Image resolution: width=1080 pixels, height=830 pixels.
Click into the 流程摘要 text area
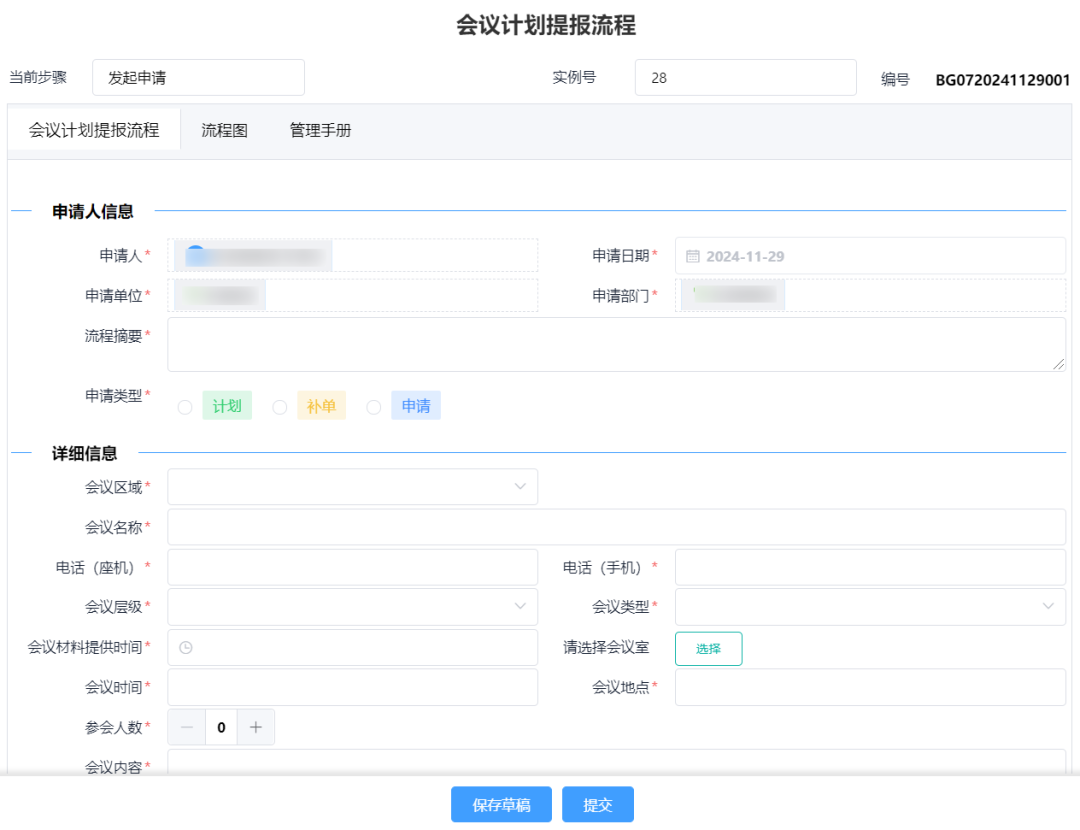point(615,345)
